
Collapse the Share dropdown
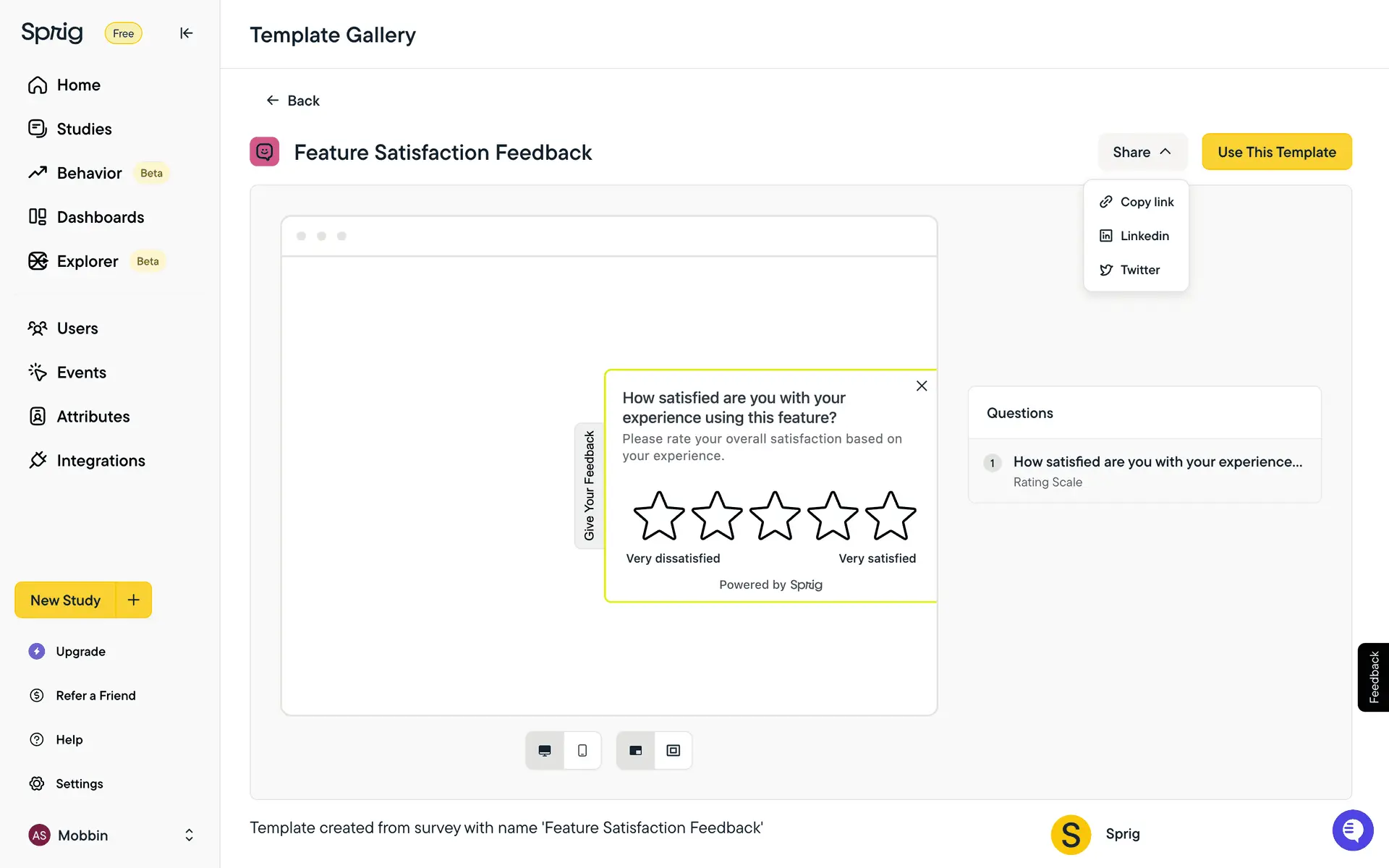point(1142,152)
